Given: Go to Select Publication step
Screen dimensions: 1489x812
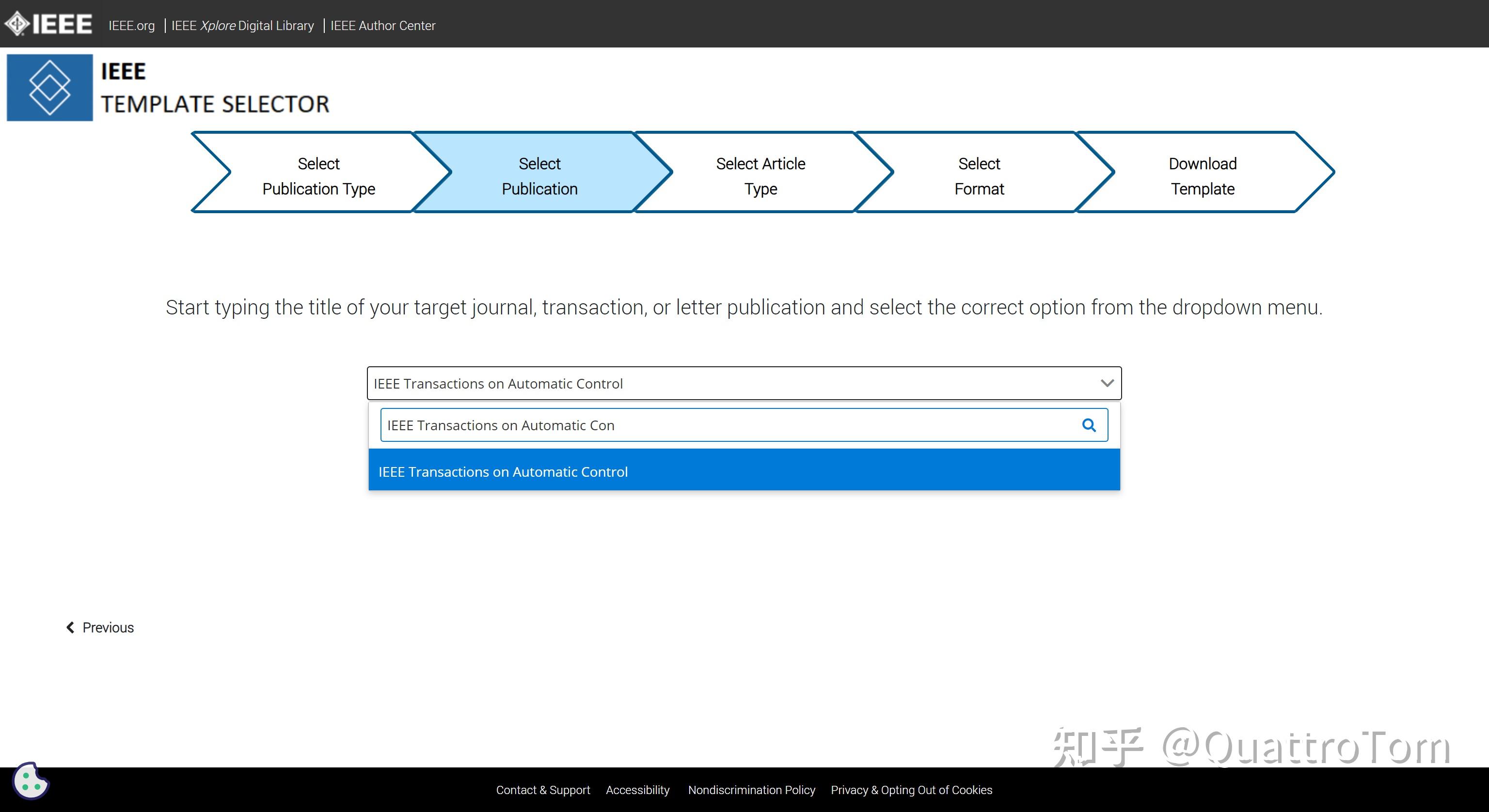Looking at the screenshot, I should [540, 176].
